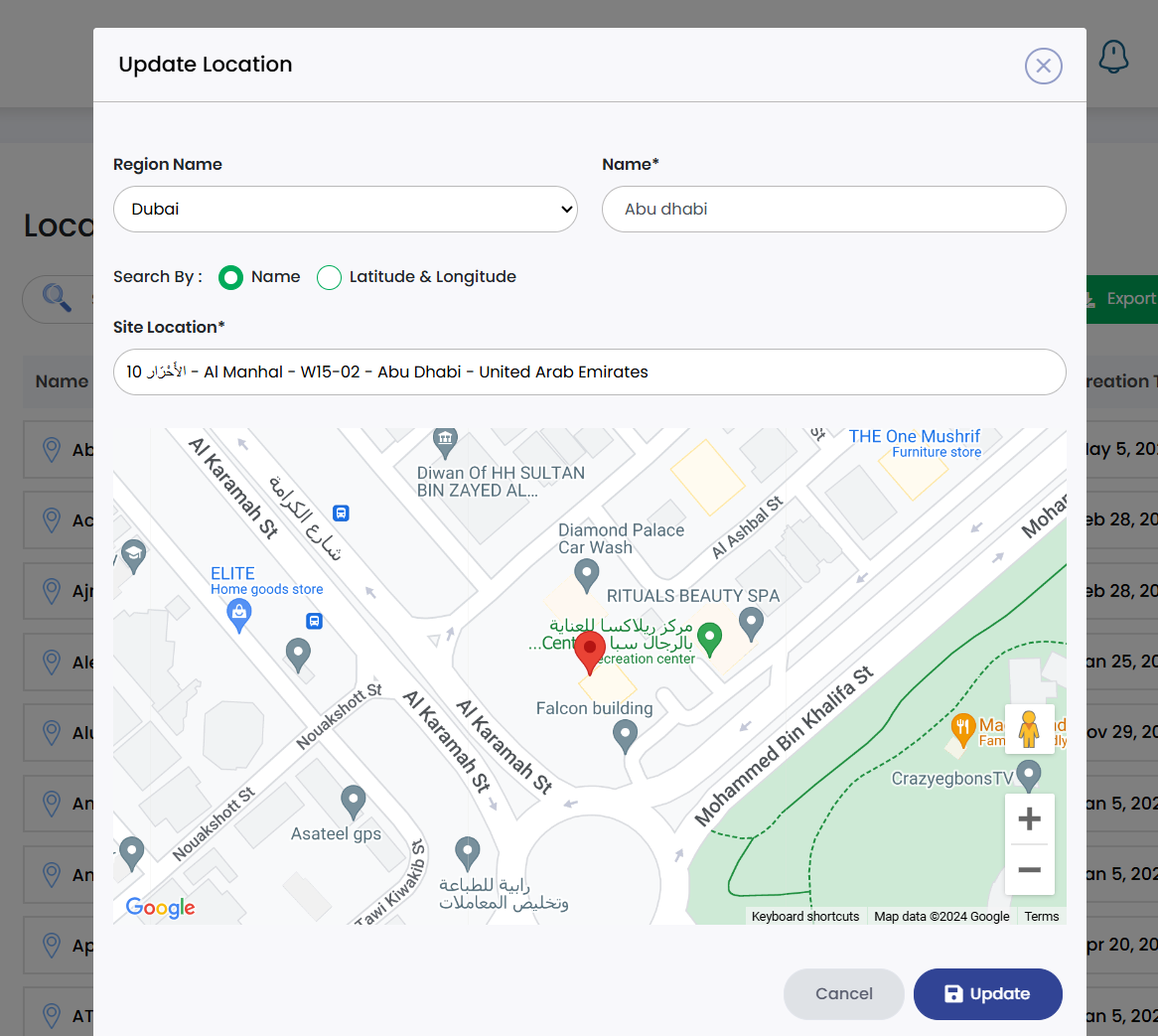Select the Name search radio button
Screen dimensions: 1158x1036
click(x=231, y=277)
